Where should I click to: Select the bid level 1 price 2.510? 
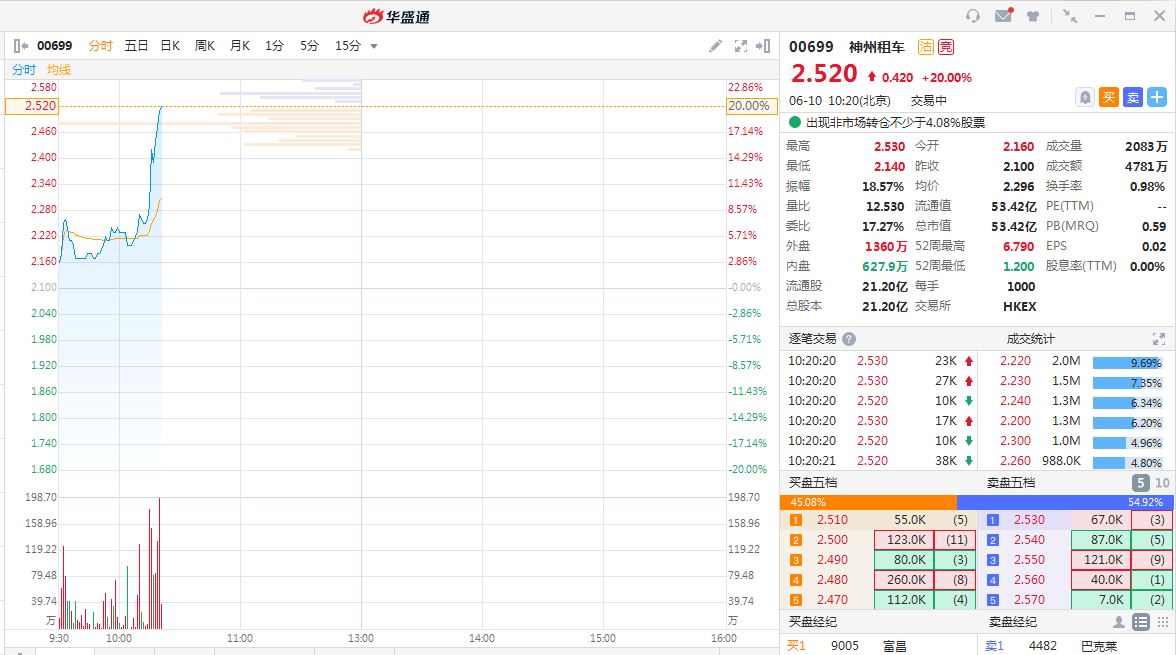tap(832, 520)
